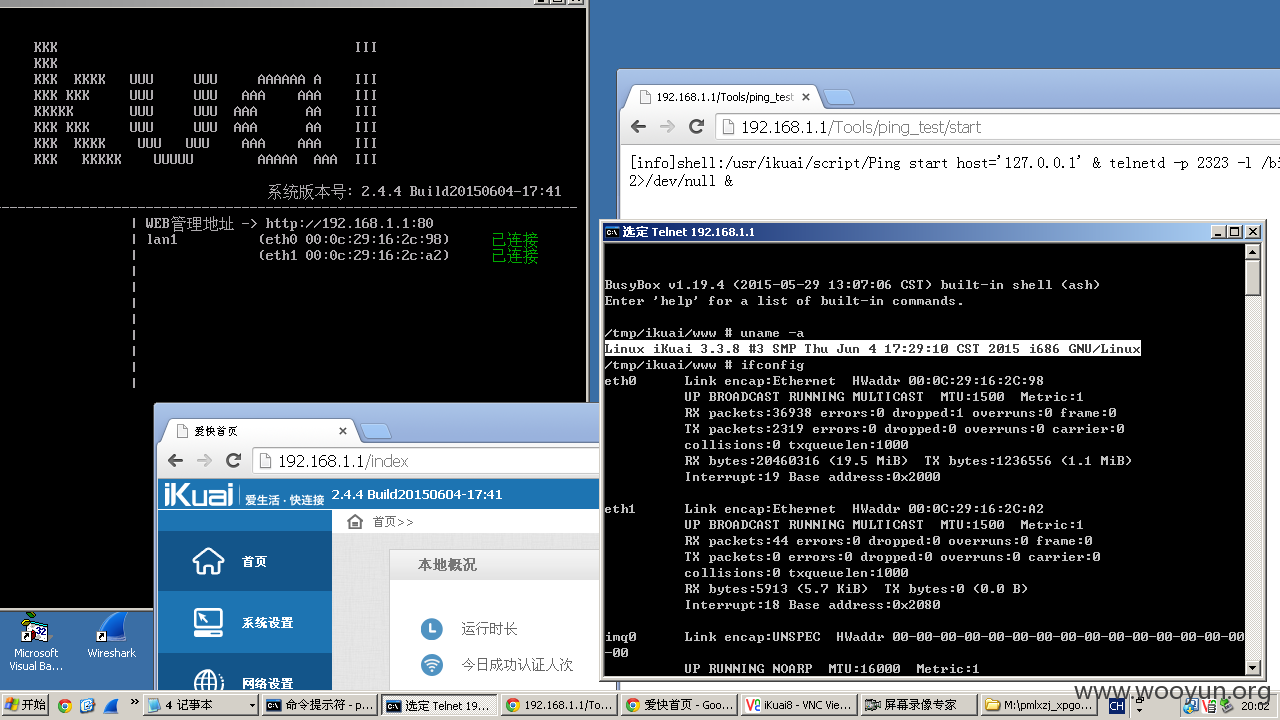Switch to 命令提示符 taskbar window
The image size is (1280, 720).
(x=320, y=705)
